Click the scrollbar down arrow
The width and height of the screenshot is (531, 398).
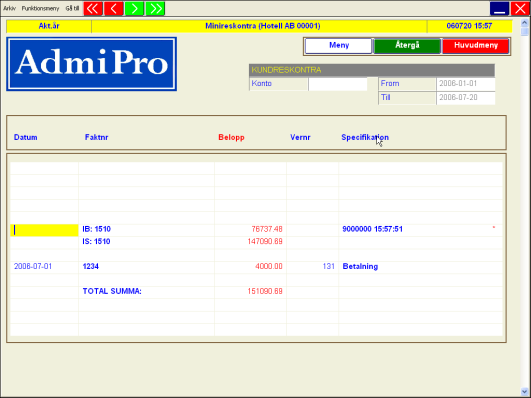(525, 392)
